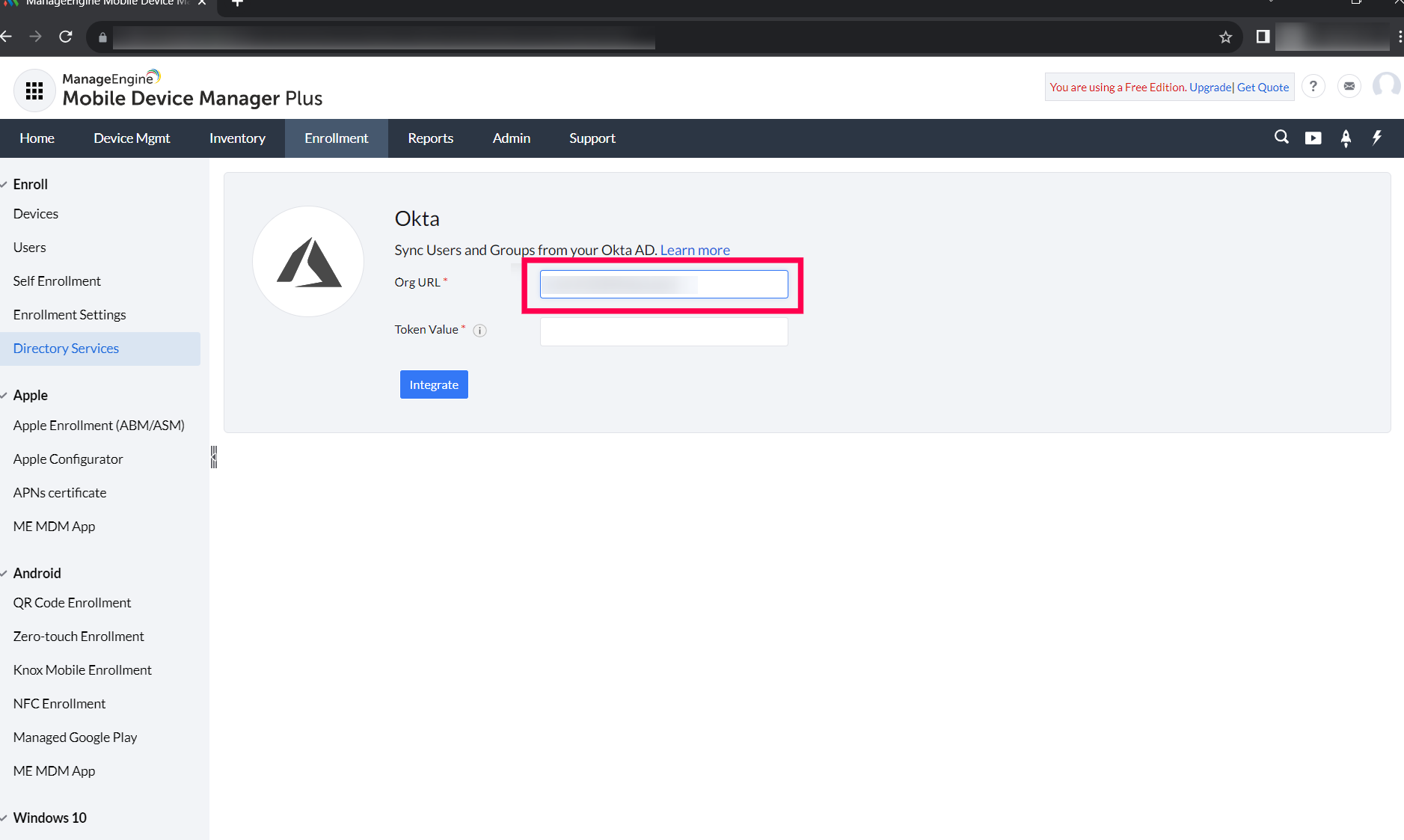Click the ManageEngine Mobile Device Manager Plus logo
Screen dimensions: 1404x840
pyautogui.click(x=192, y=89)
